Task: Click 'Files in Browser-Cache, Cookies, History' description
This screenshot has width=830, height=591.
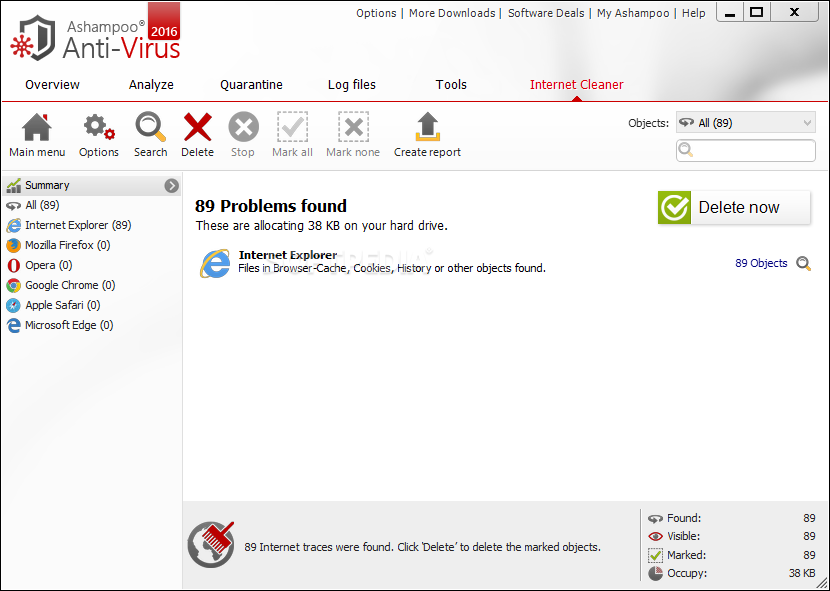Action: pyautogui.click(x=392, y=268)
